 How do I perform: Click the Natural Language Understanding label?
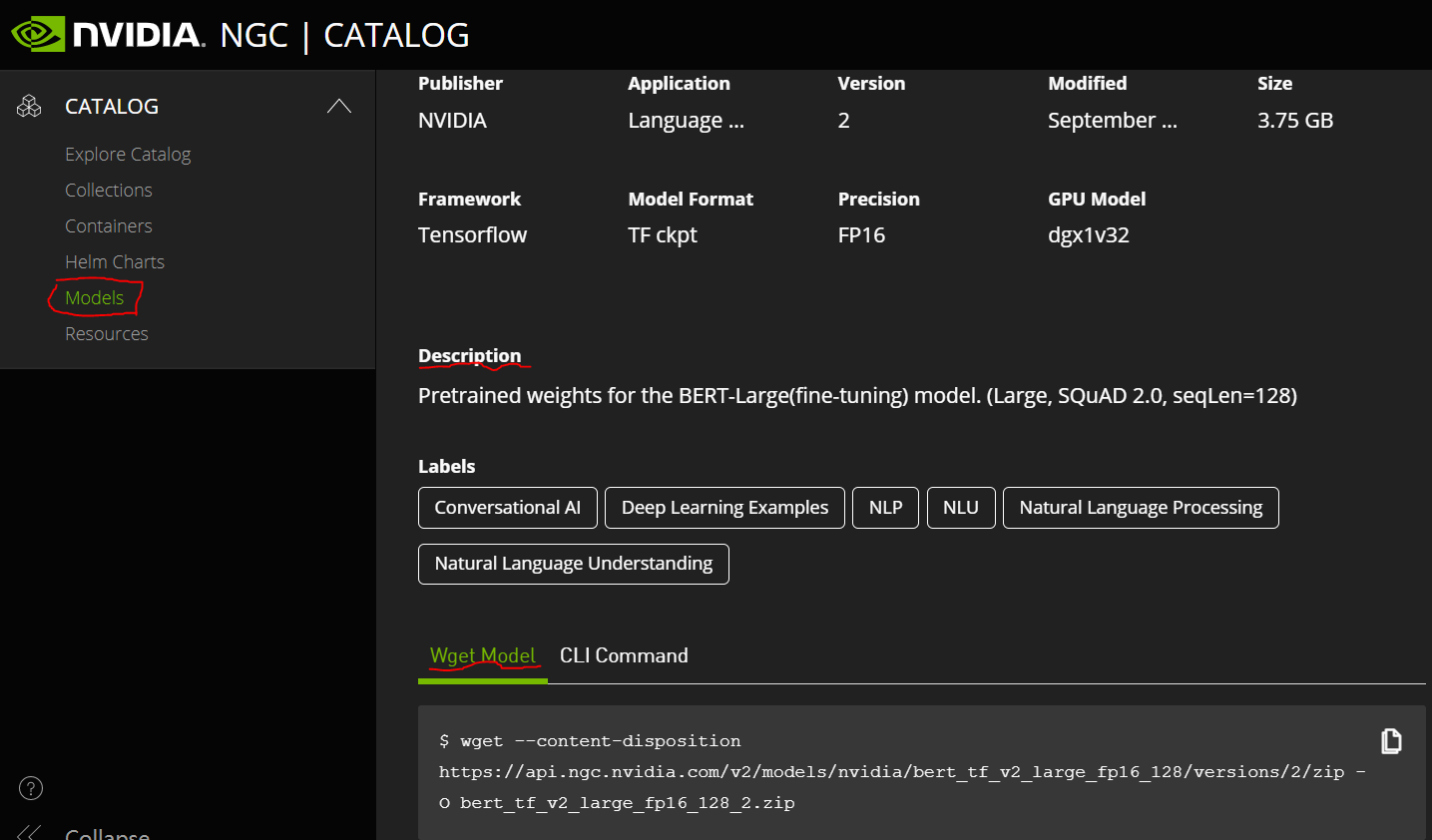pyautogui.click(x=574, y=564)
